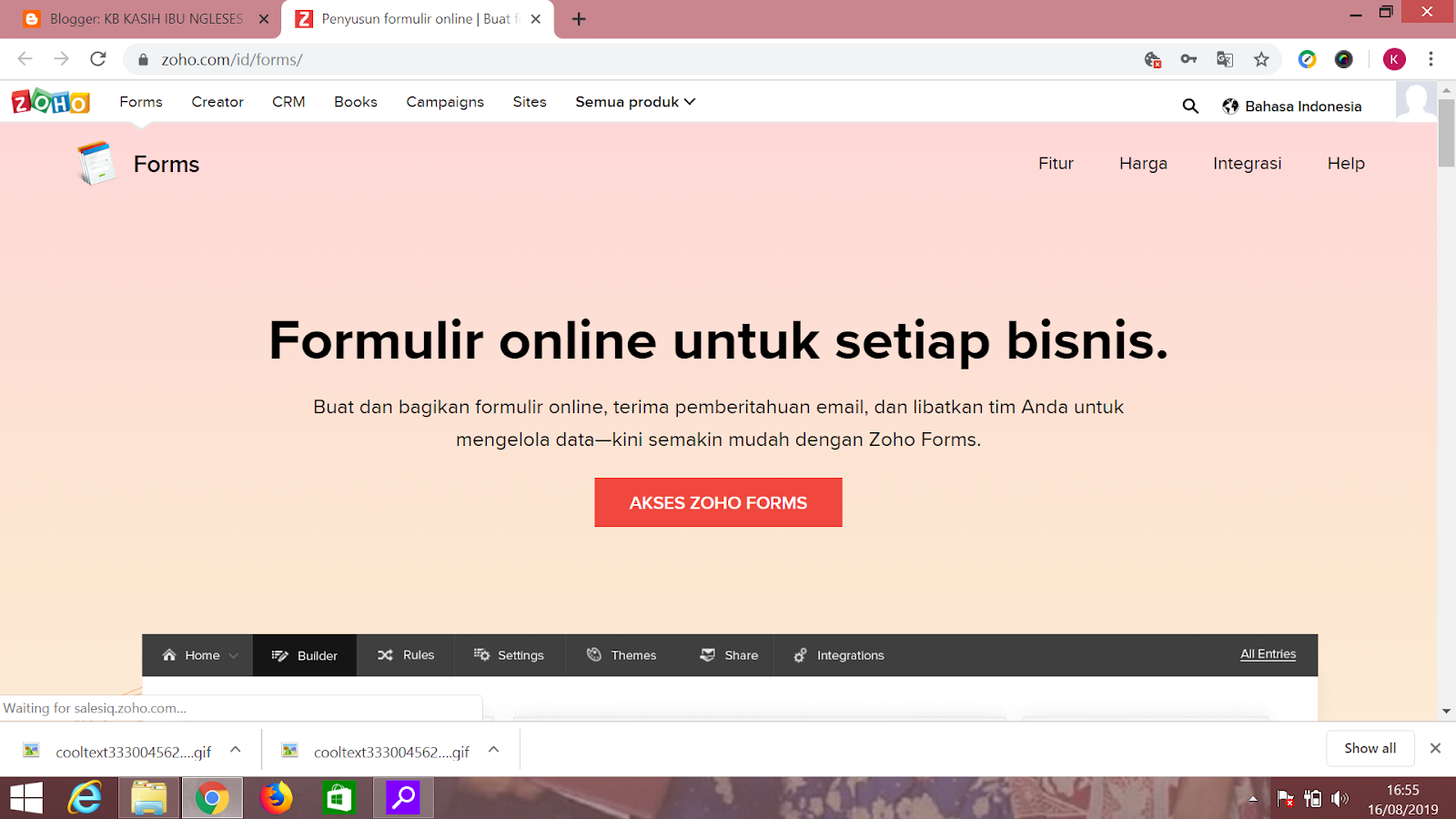
Task: Go back in Chrome history
Action: click(x=25, y=59)
